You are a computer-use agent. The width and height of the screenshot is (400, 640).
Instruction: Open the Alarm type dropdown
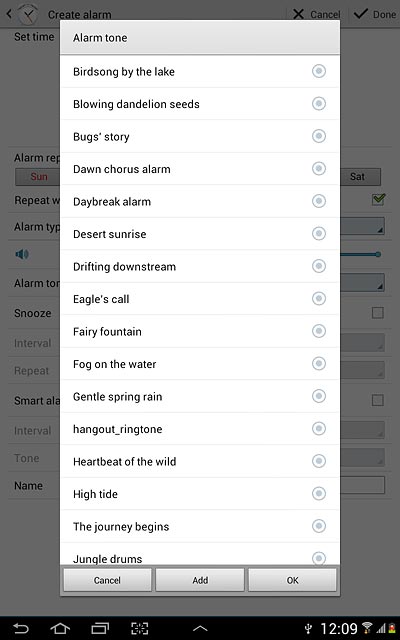pos(362,226)
